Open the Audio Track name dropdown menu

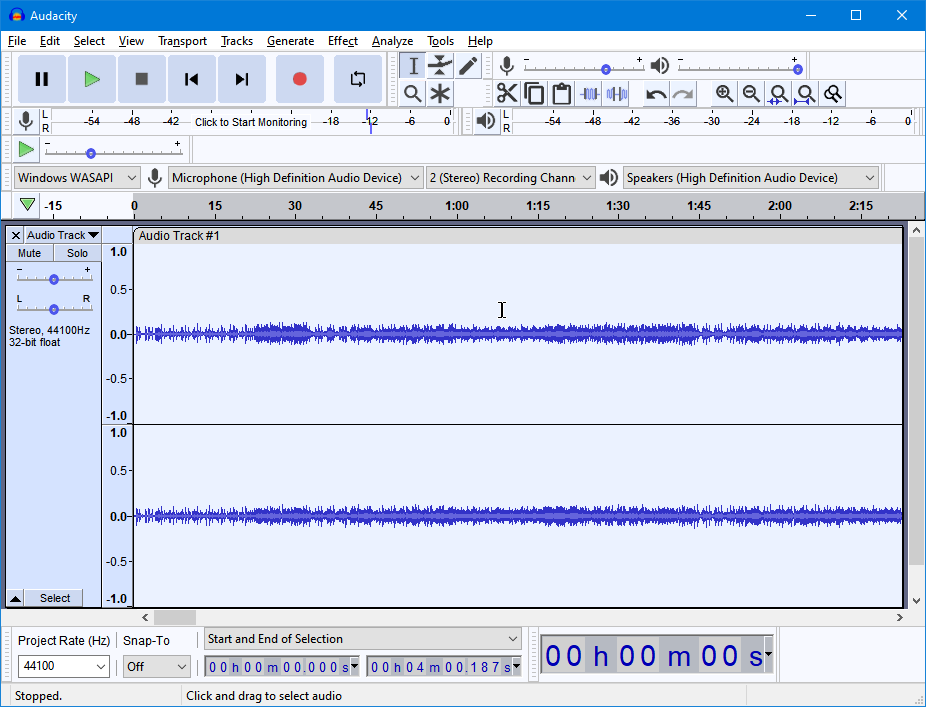pos(63,235)
